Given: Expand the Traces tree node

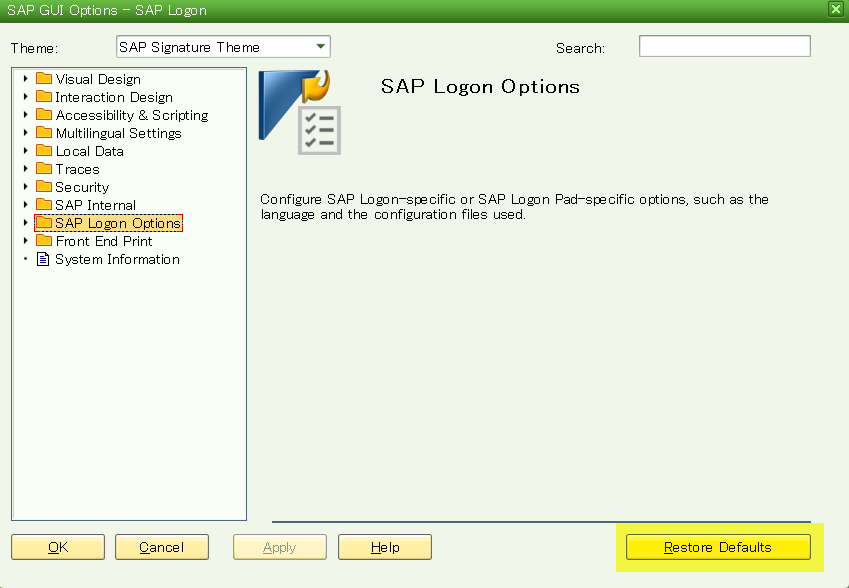Looking at the screenshot, I should pyautogui.click(x=25, y=169).
